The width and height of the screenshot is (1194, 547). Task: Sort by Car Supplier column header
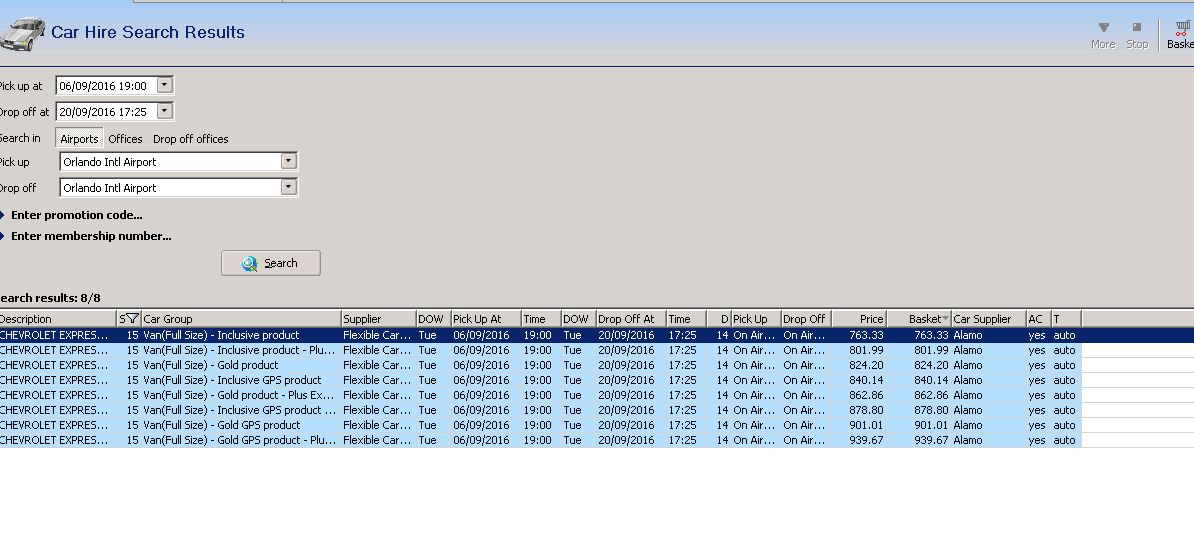click(x=988, y=319)
